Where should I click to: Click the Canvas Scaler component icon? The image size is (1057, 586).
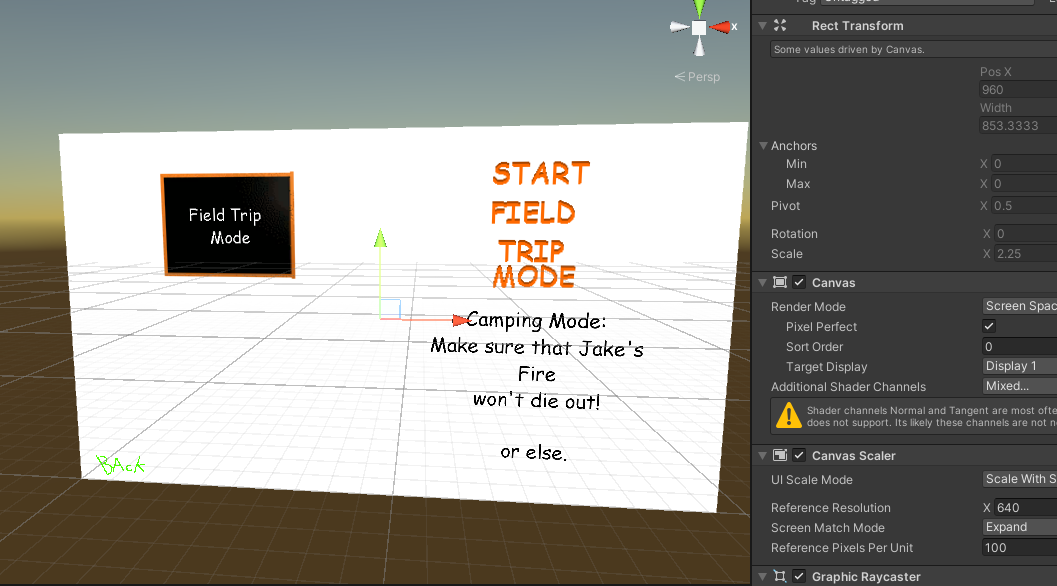point(780,455)
